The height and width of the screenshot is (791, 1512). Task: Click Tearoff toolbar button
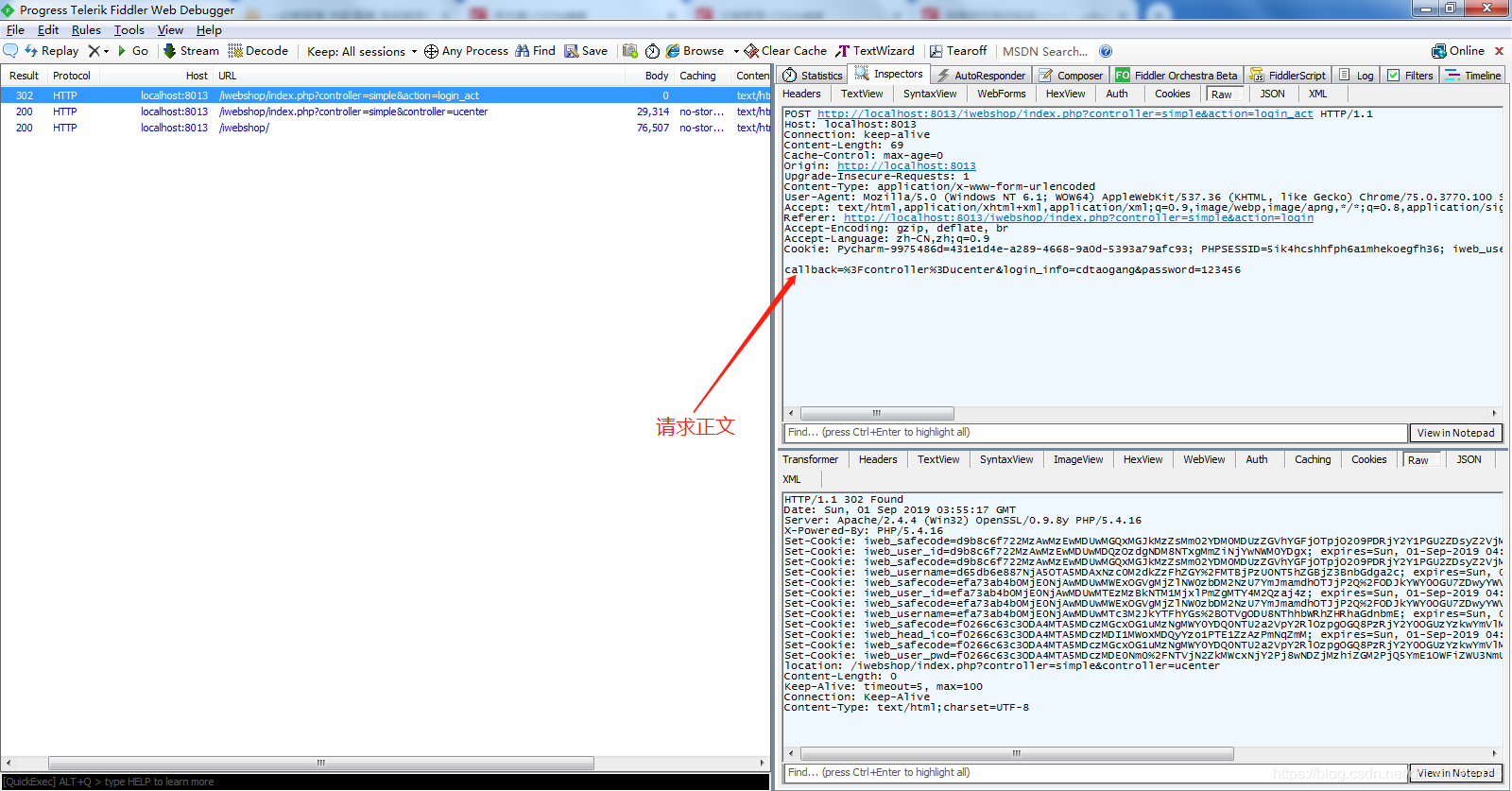958,51
